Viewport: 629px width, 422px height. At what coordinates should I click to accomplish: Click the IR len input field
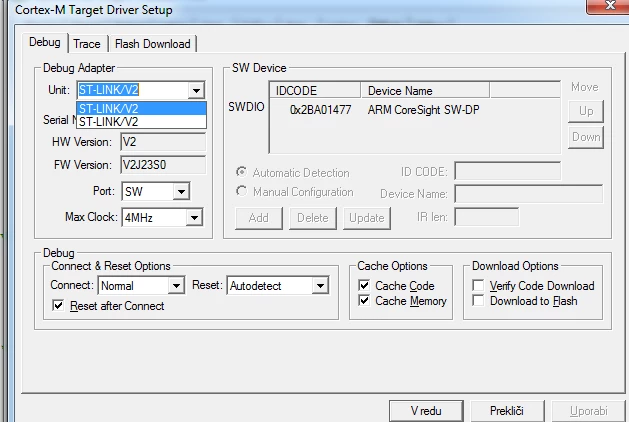click(486, 217)
